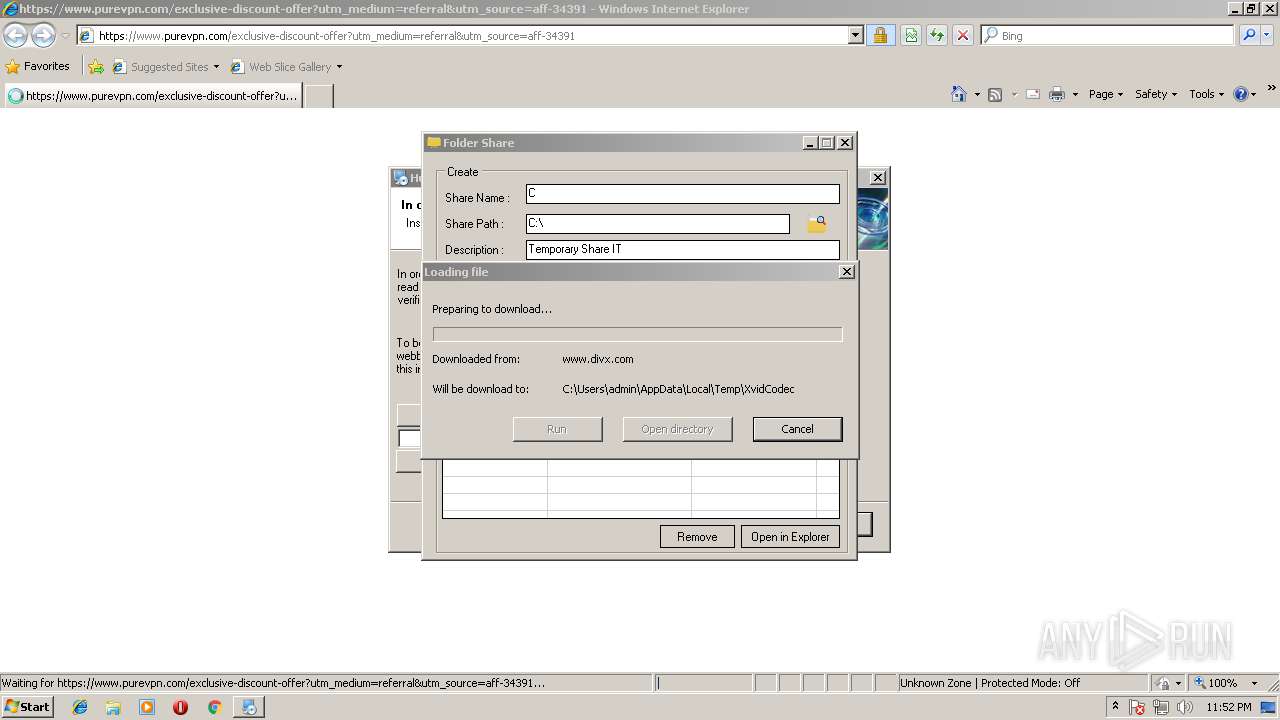Click the Home page icon

958,94
